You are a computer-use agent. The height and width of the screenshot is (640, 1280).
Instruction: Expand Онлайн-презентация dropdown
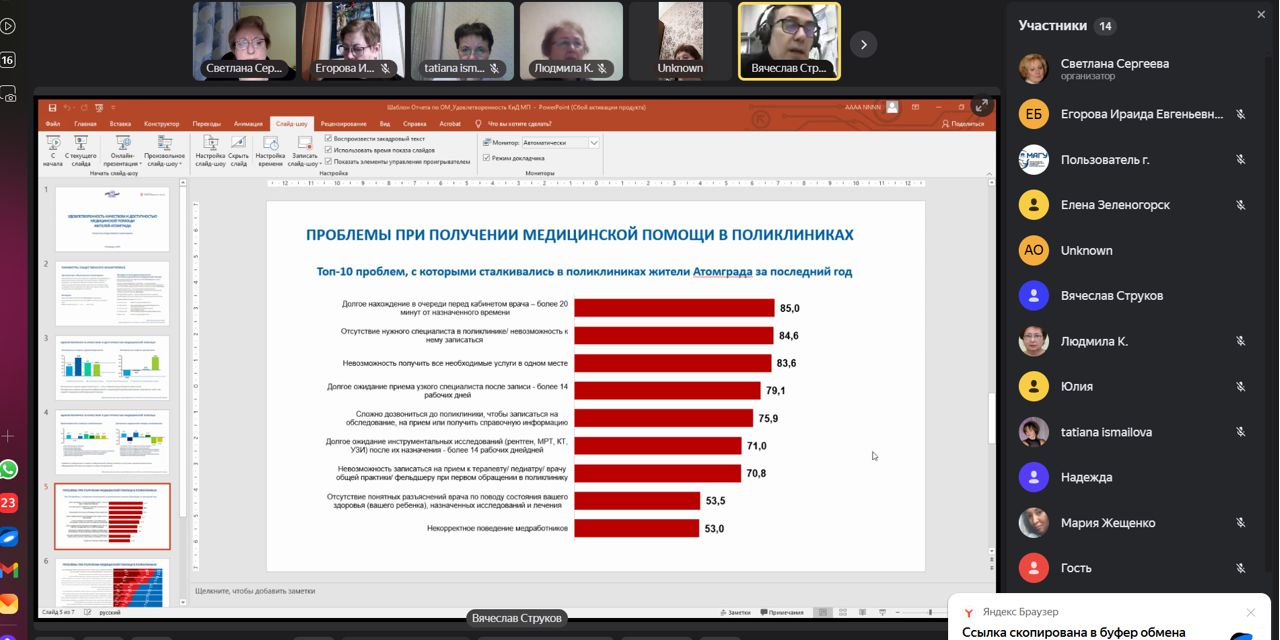click(123, 164)
